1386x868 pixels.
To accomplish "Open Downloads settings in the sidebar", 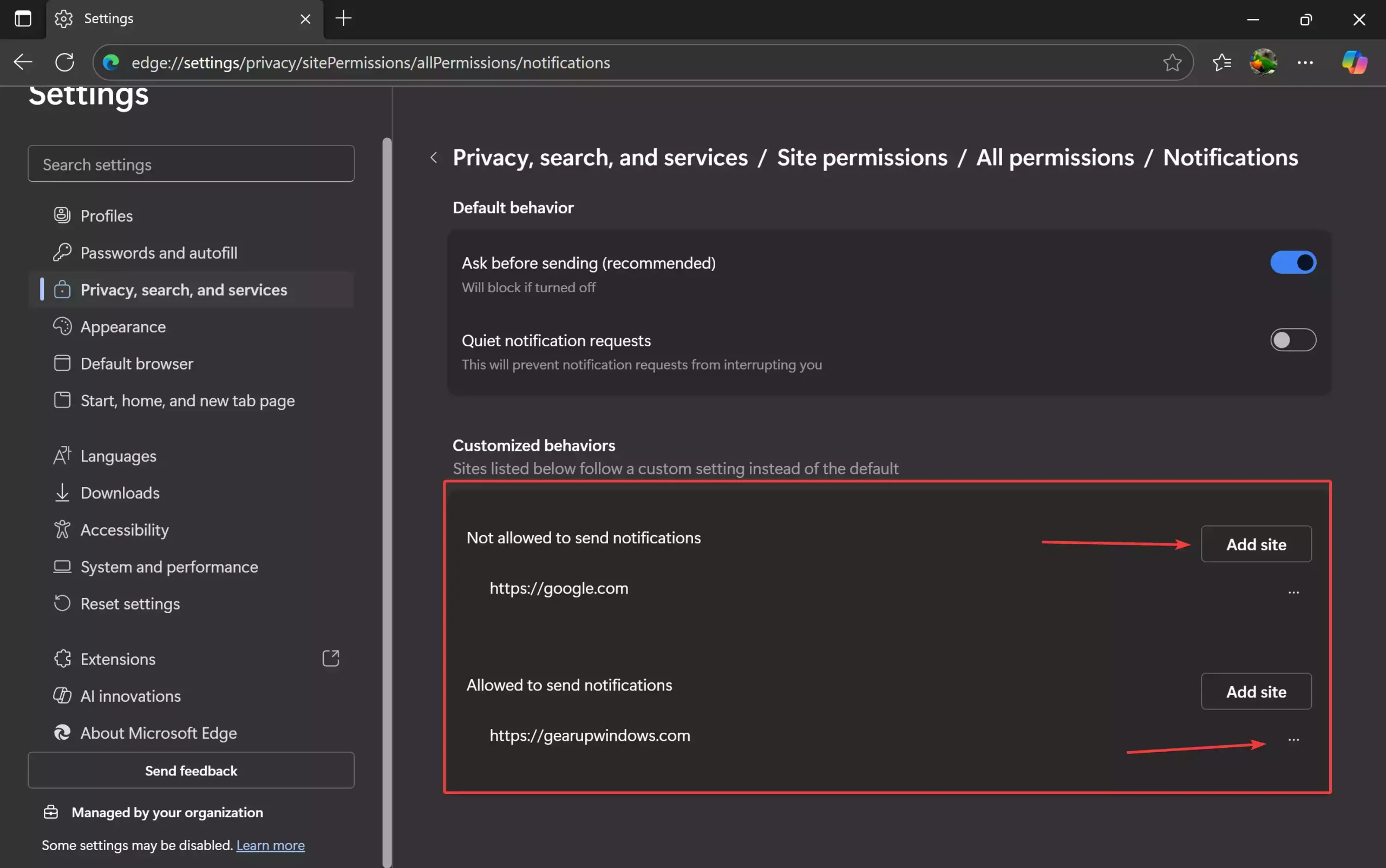I will (x=120, y=492).
